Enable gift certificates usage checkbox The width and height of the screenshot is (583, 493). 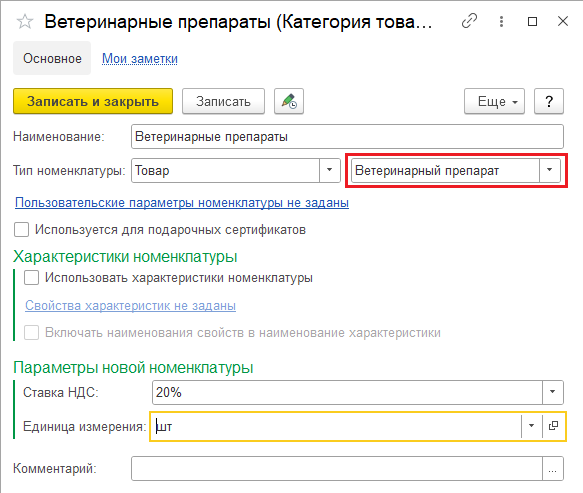21,230
